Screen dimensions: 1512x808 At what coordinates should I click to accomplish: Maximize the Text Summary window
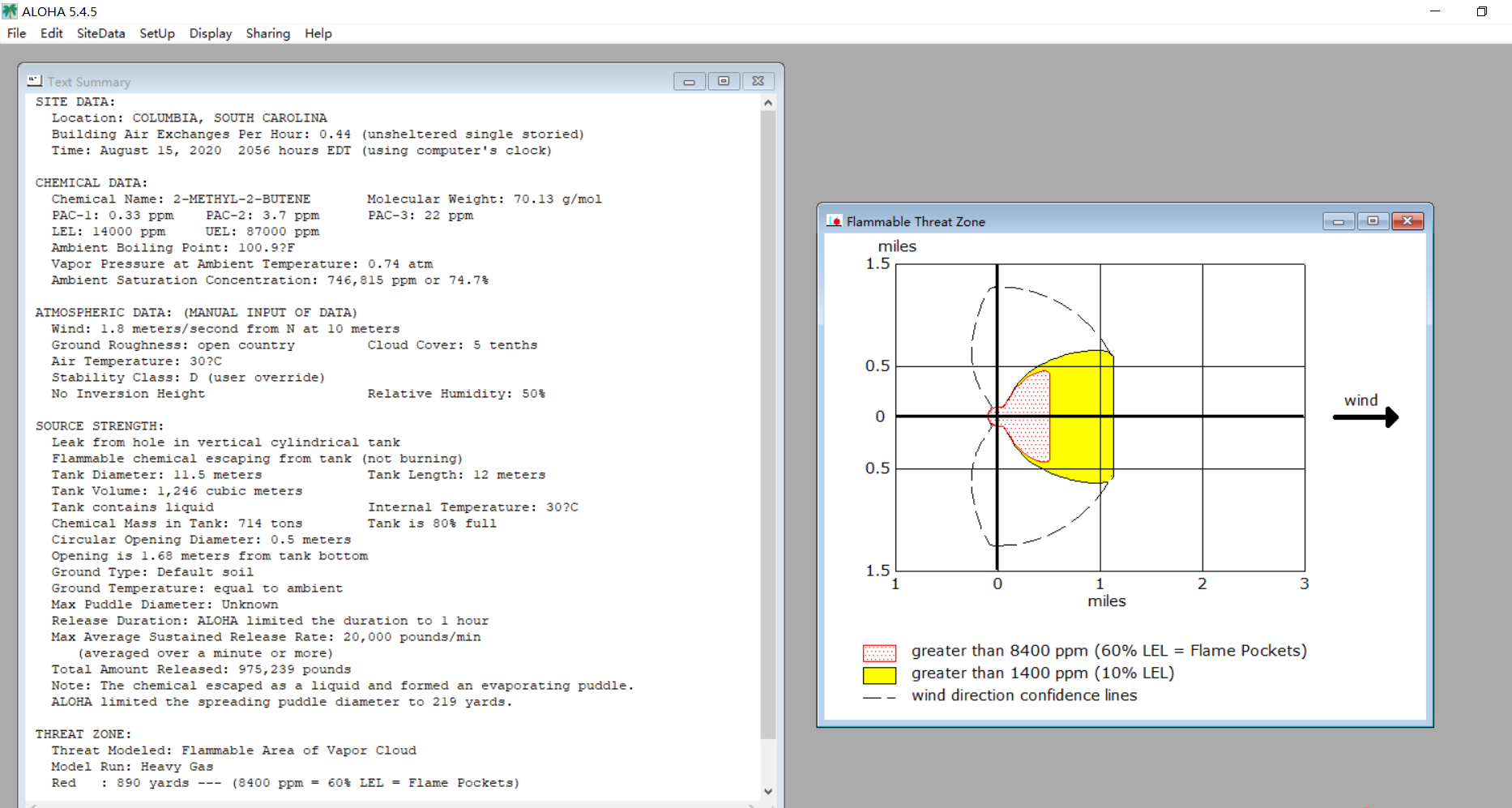pos(724,81)
